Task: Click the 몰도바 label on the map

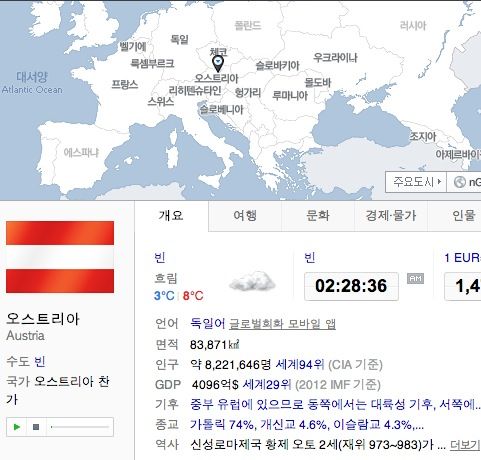Action: (318, 82)
